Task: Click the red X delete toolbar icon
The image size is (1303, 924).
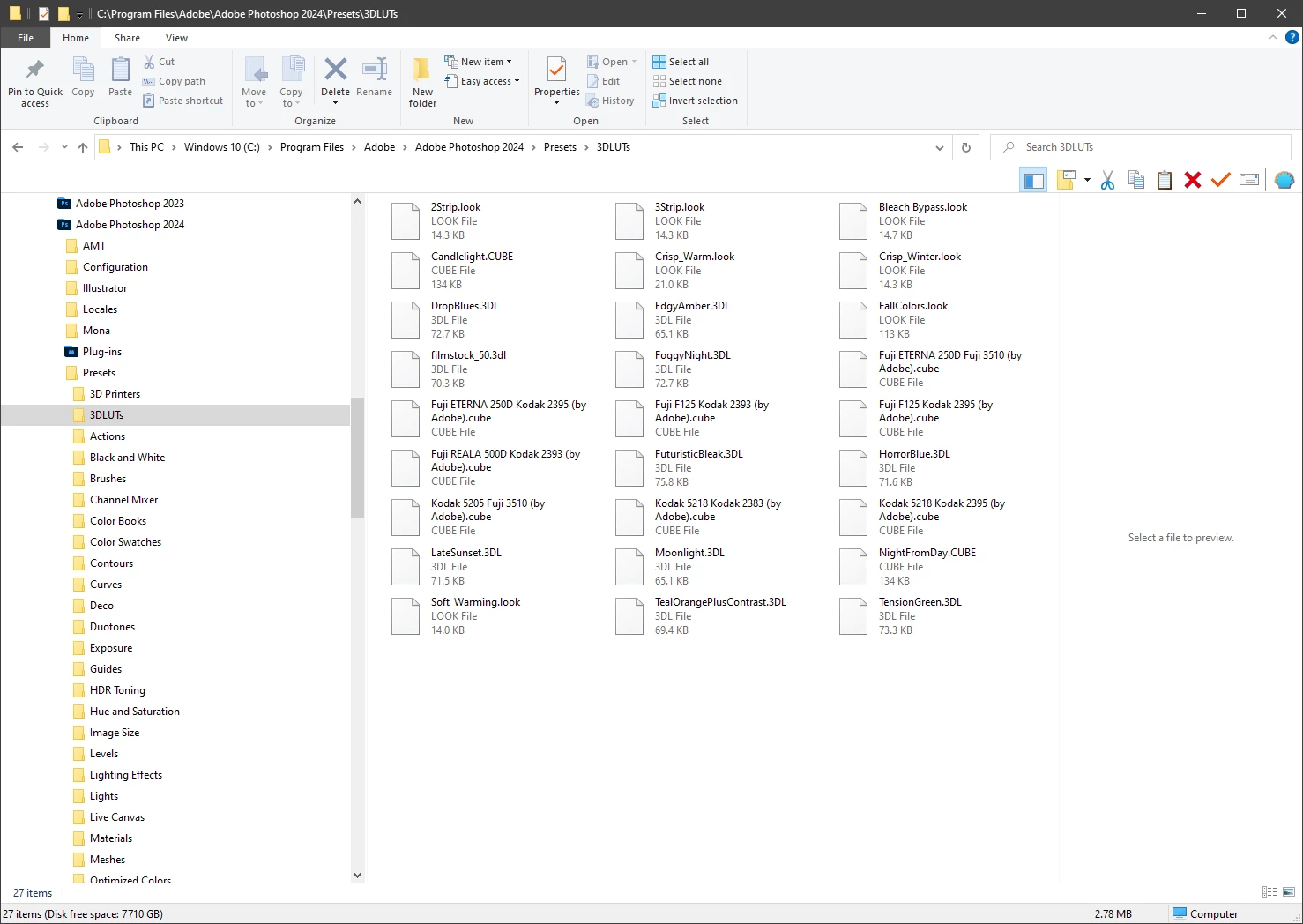Action: click(x=1193, y=180)
